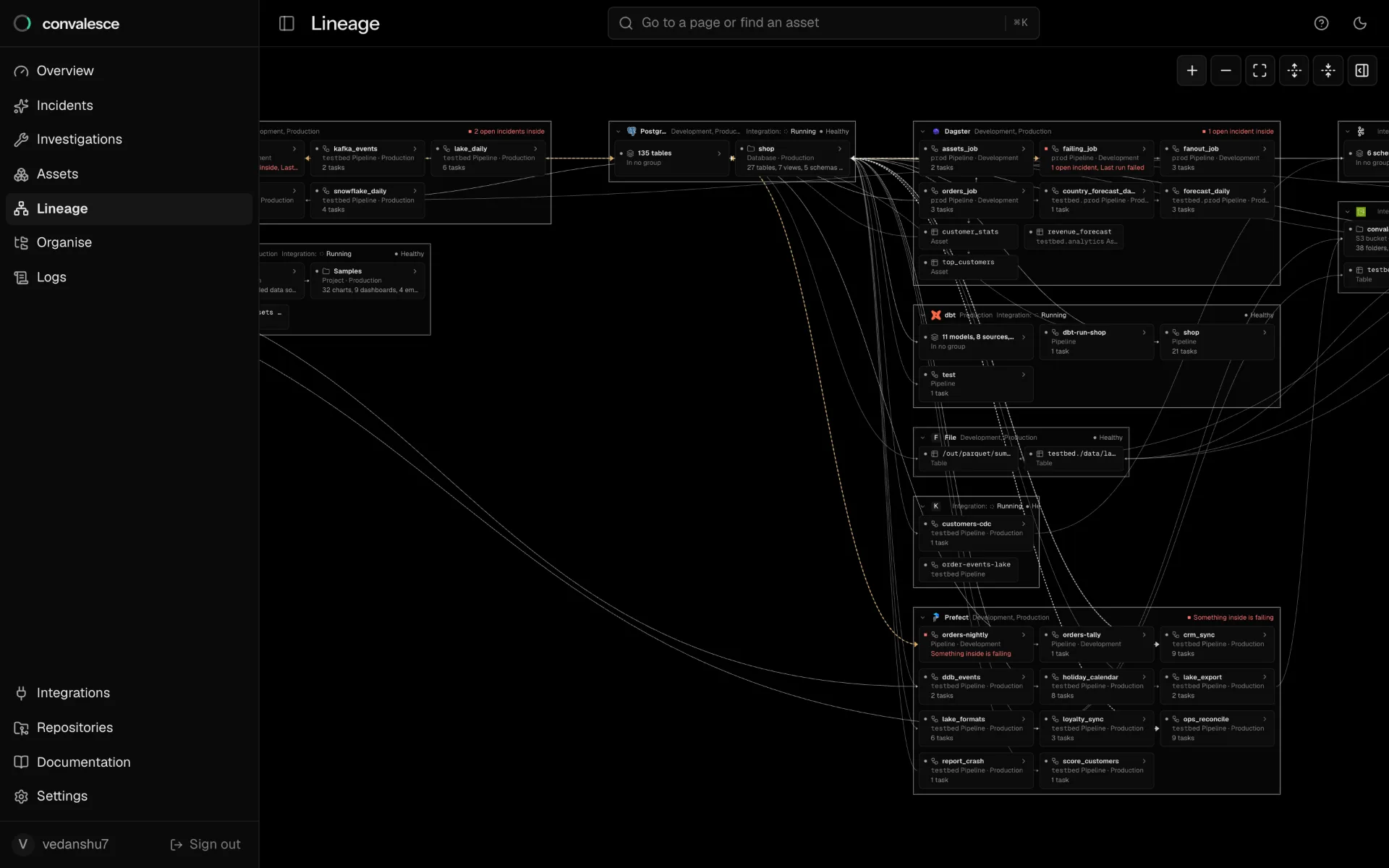Fit the lineage graph to view
1389x868 pixels.
pyautogui.click(x=1260, y=70)
